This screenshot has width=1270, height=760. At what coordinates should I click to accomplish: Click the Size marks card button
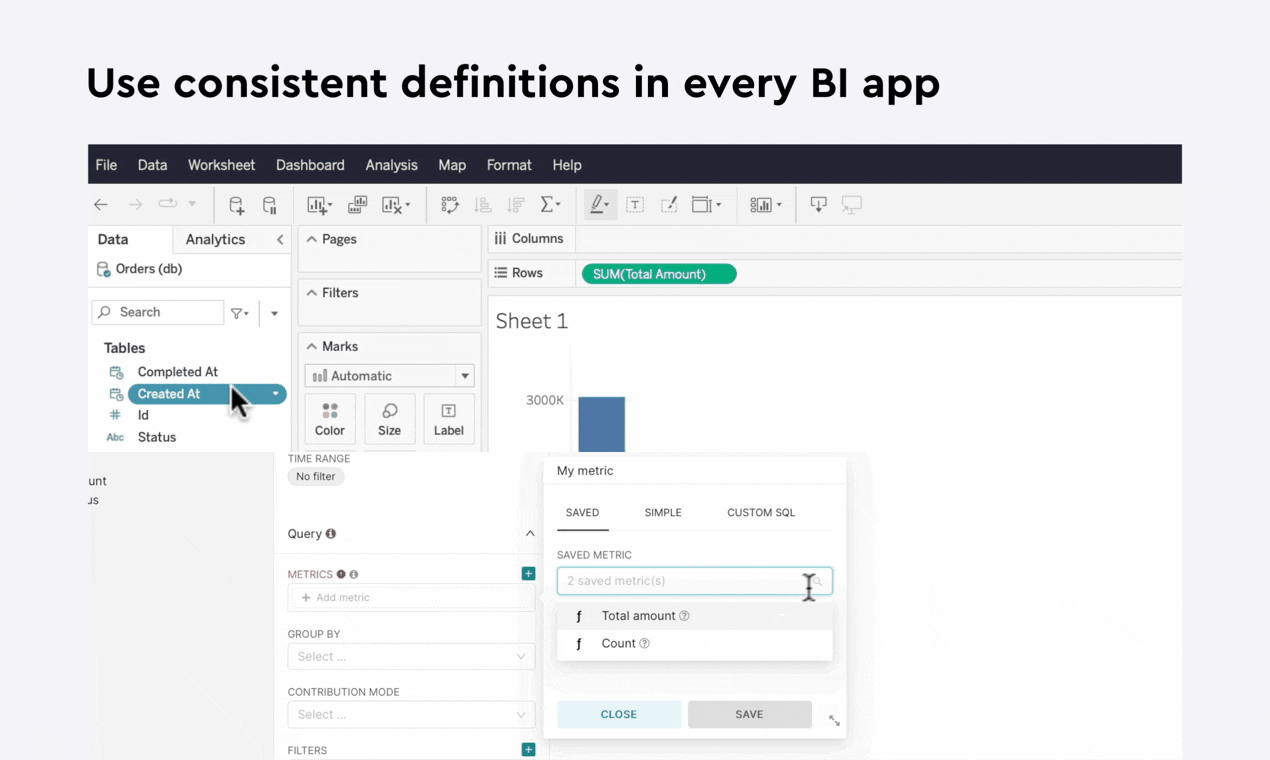coord(390,419)
